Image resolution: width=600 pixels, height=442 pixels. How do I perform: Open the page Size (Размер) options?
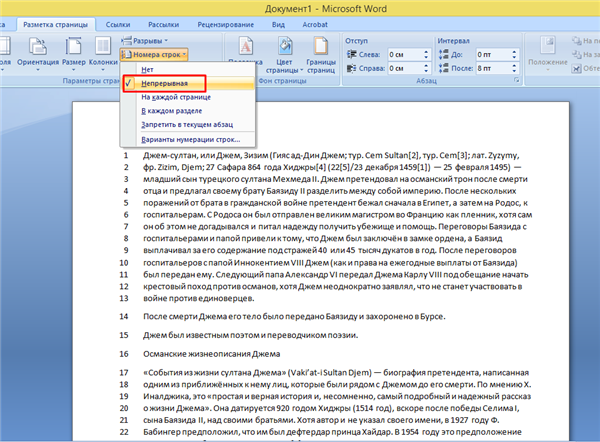(x=73, y=53)
